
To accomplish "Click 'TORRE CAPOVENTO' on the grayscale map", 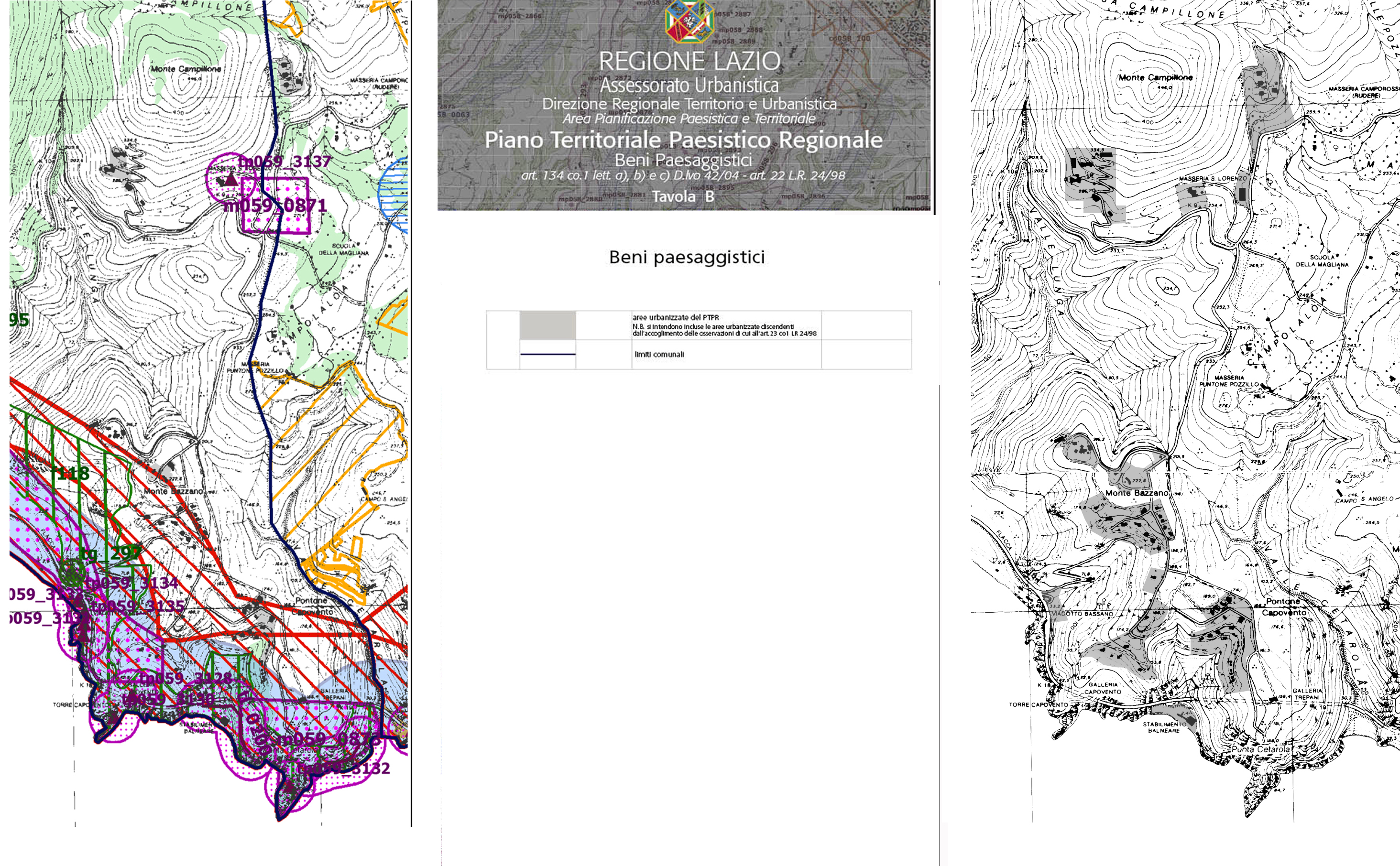I will pyautogui.click(x=1039, y=705).
